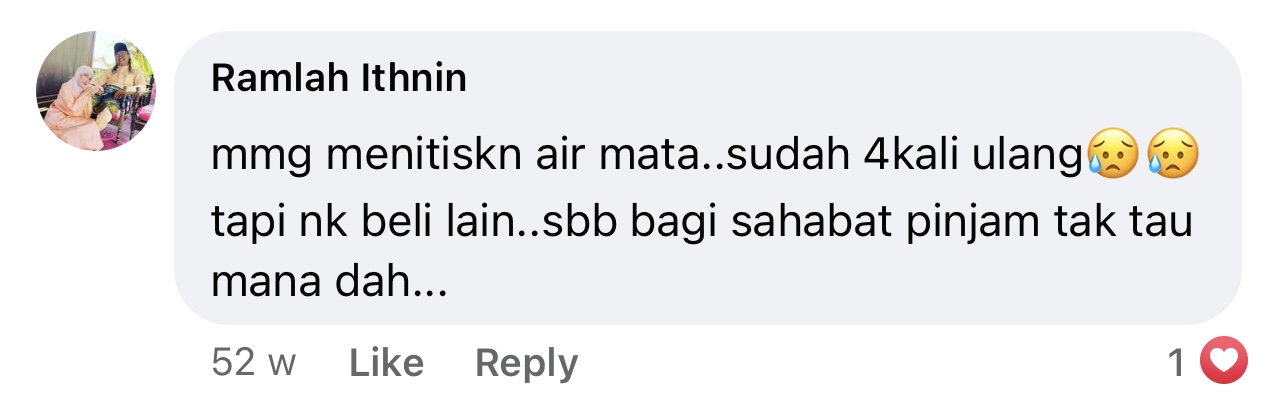Open Ramlah Ithnin's profile picture
1284x408 pixels.
coord(96,91)
